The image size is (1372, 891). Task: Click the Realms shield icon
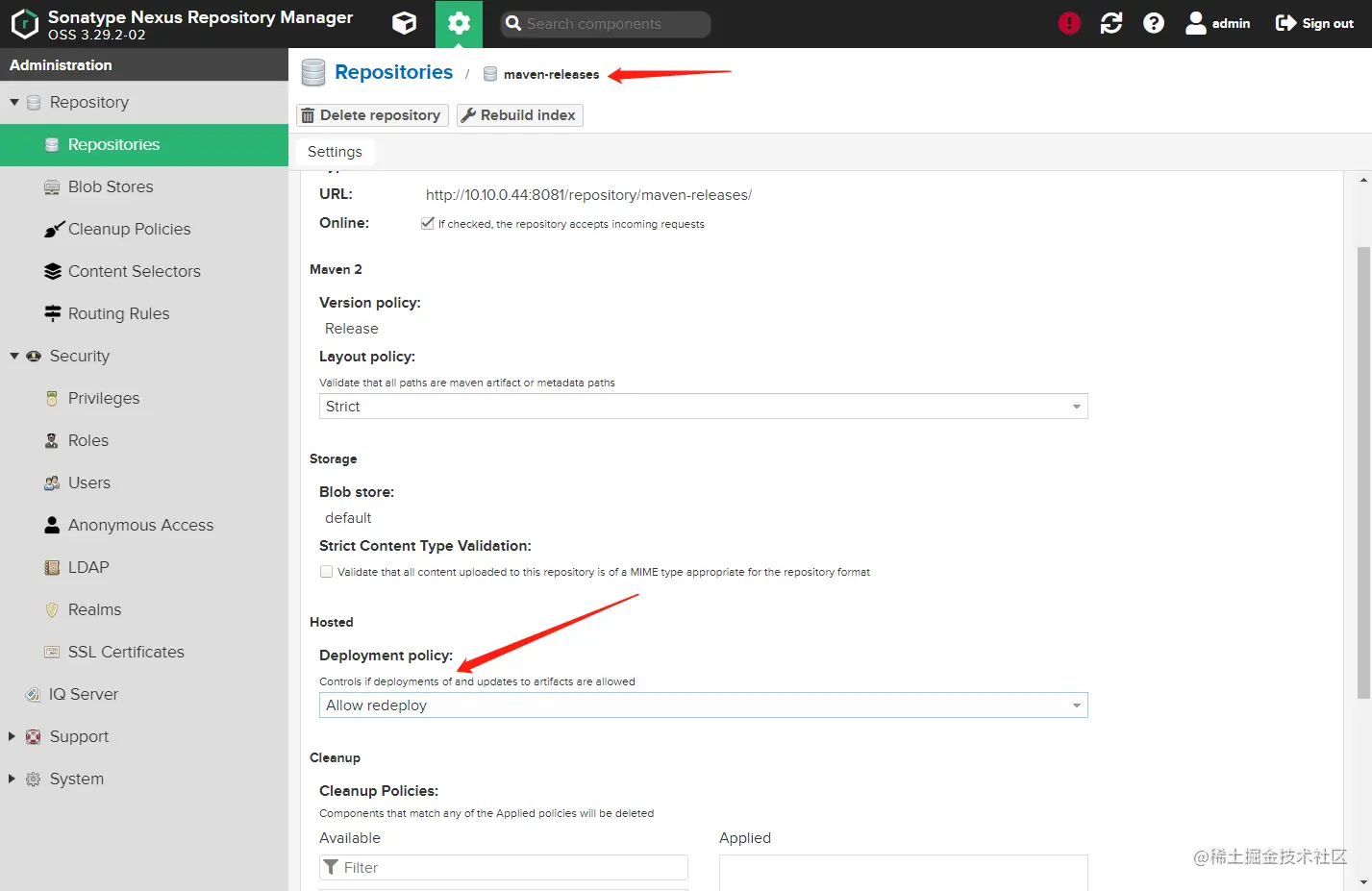click(x=52, y=609)
